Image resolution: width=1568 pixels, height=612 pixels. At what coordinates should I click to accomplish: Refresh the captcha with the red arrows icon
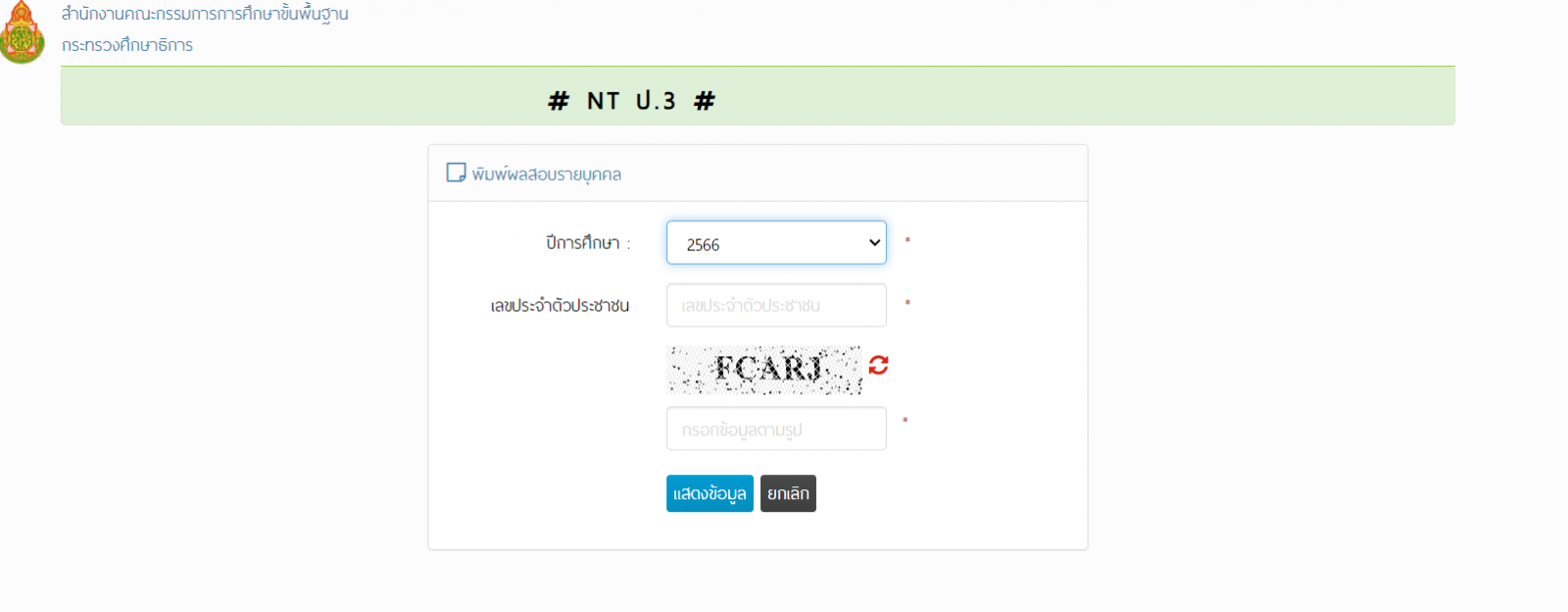coord(878,365)
